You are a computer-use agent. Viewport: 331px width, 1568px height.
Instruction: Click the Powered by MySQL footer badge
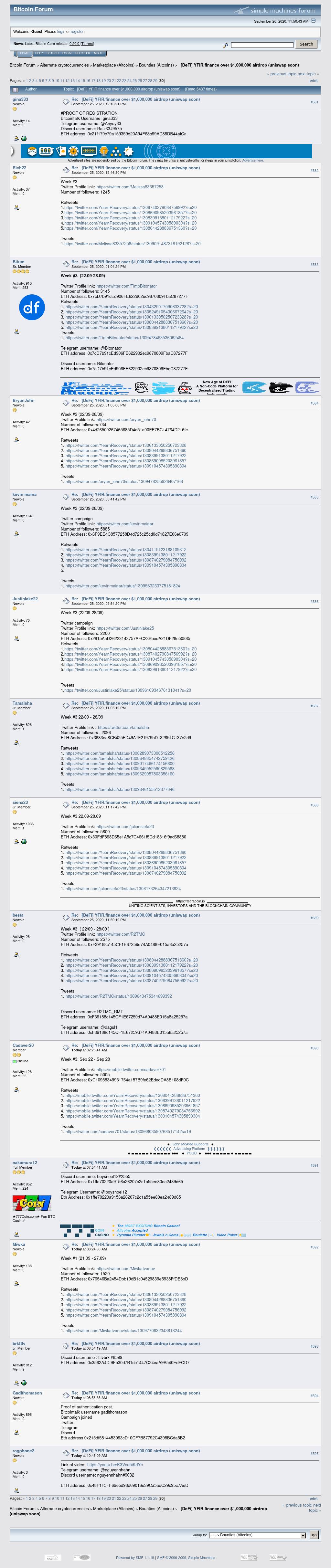click(x=53, y=1558)
